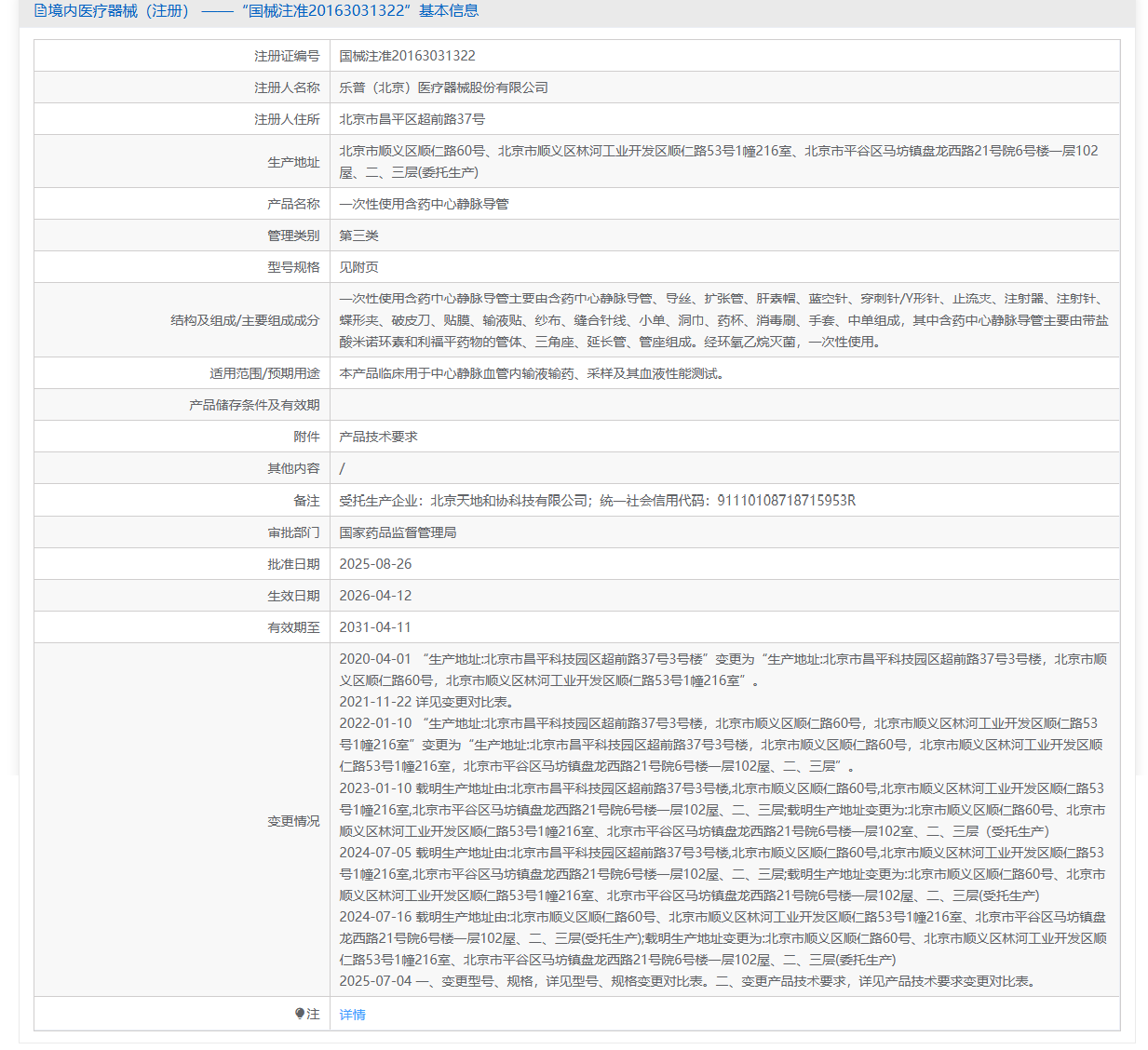Click the 2024-07-05 change record line
The height and width of the screenshot is (1050, 1148).
(723, 874)
